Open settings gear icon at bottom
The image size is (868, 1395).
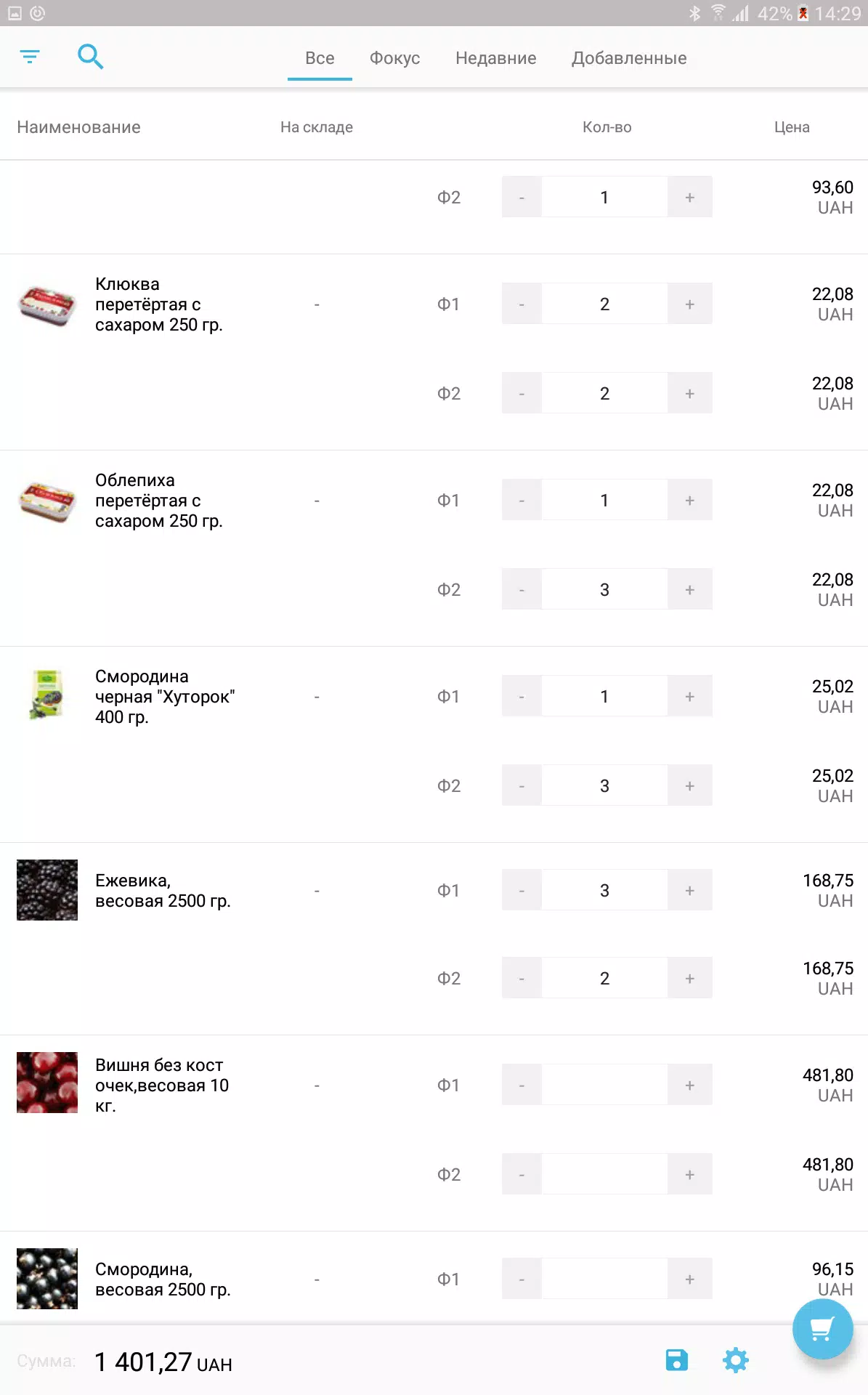[x=735, y=1359]
